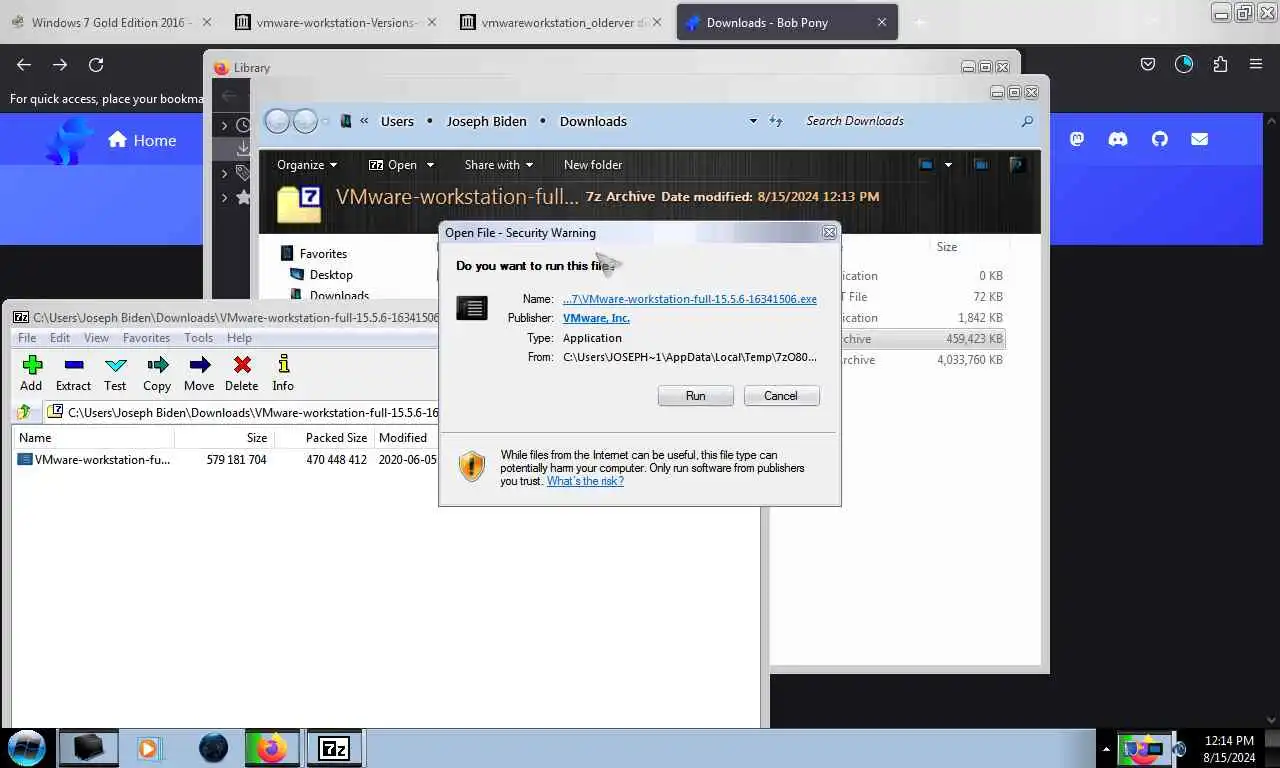Click the 7-Zip Move toolbar icon
The height and width of the screenshot is (768, 1280).
tap(199, 365)
